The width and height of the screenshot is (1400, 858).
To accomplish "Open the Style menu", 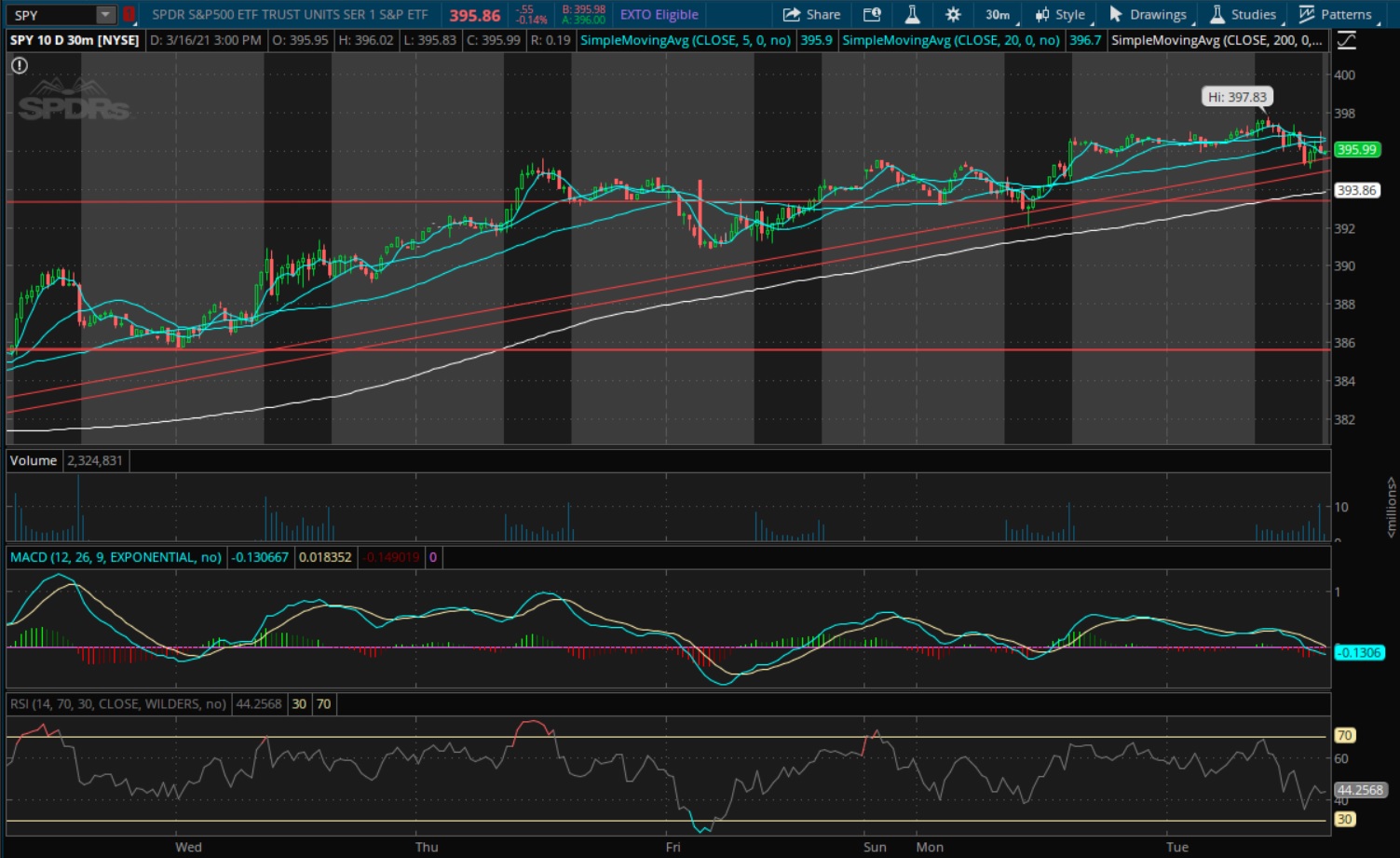I will [1061, 15].
